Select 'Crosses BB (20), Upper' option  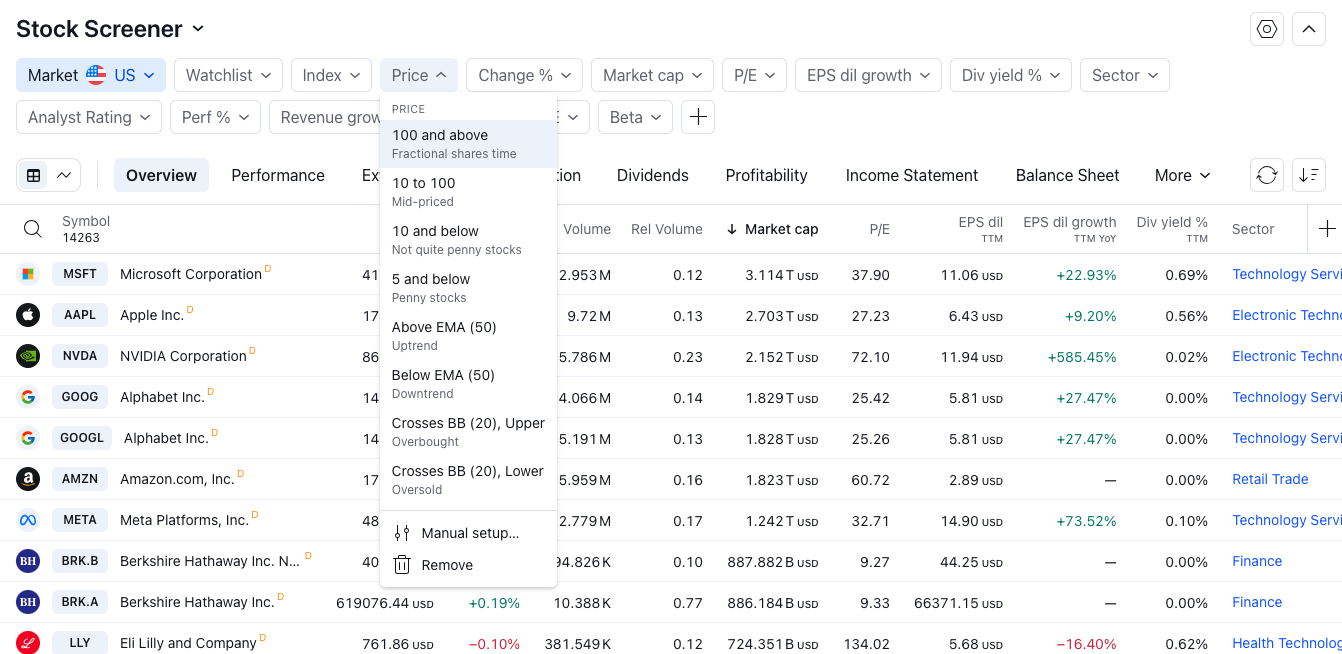(x=468, y=432)
